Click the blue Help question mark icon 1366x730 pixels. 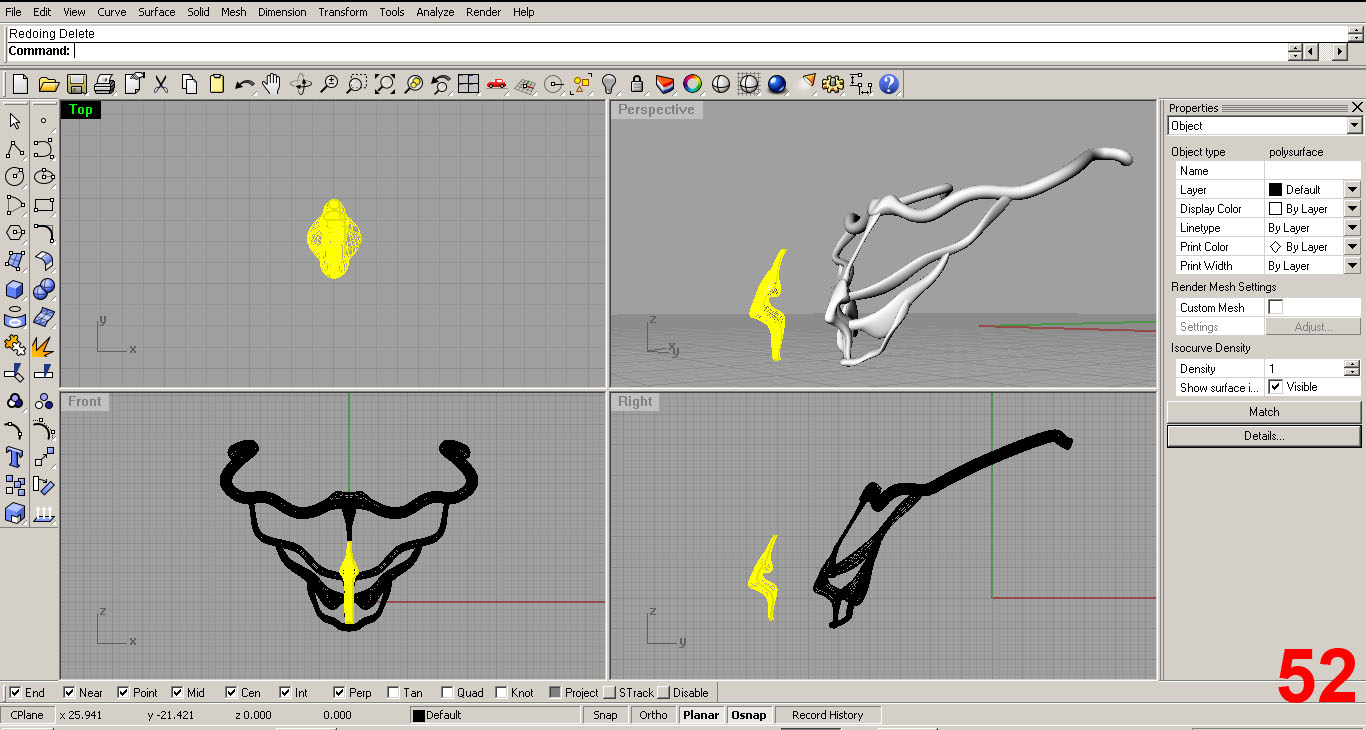tap(889, 84)
